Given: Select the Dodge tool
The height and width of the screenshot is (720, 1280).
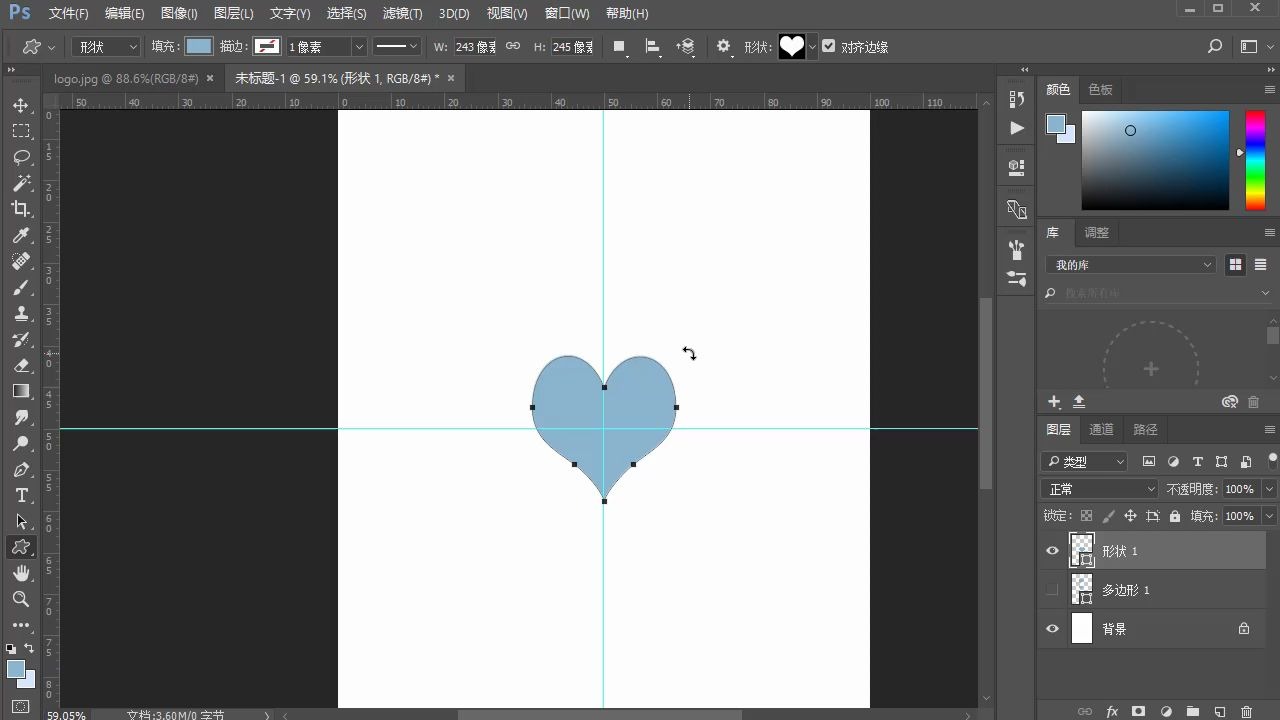Looking at the screenshot, I should pos(21,443).
